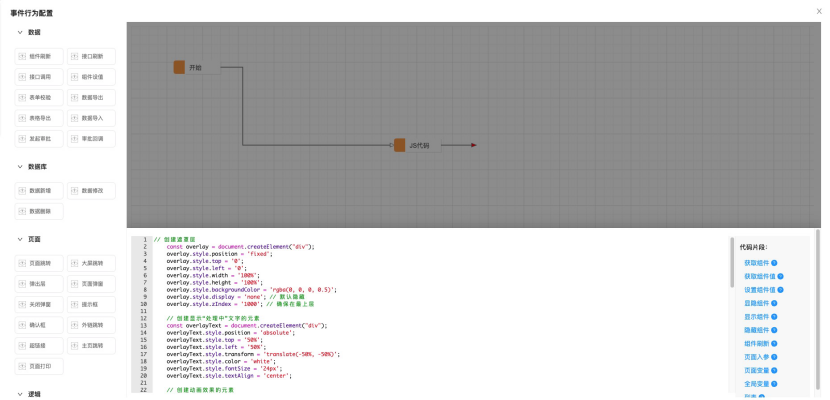
Task: Insert the 全局变量 code snippet
Action: (x=755, y=384)
